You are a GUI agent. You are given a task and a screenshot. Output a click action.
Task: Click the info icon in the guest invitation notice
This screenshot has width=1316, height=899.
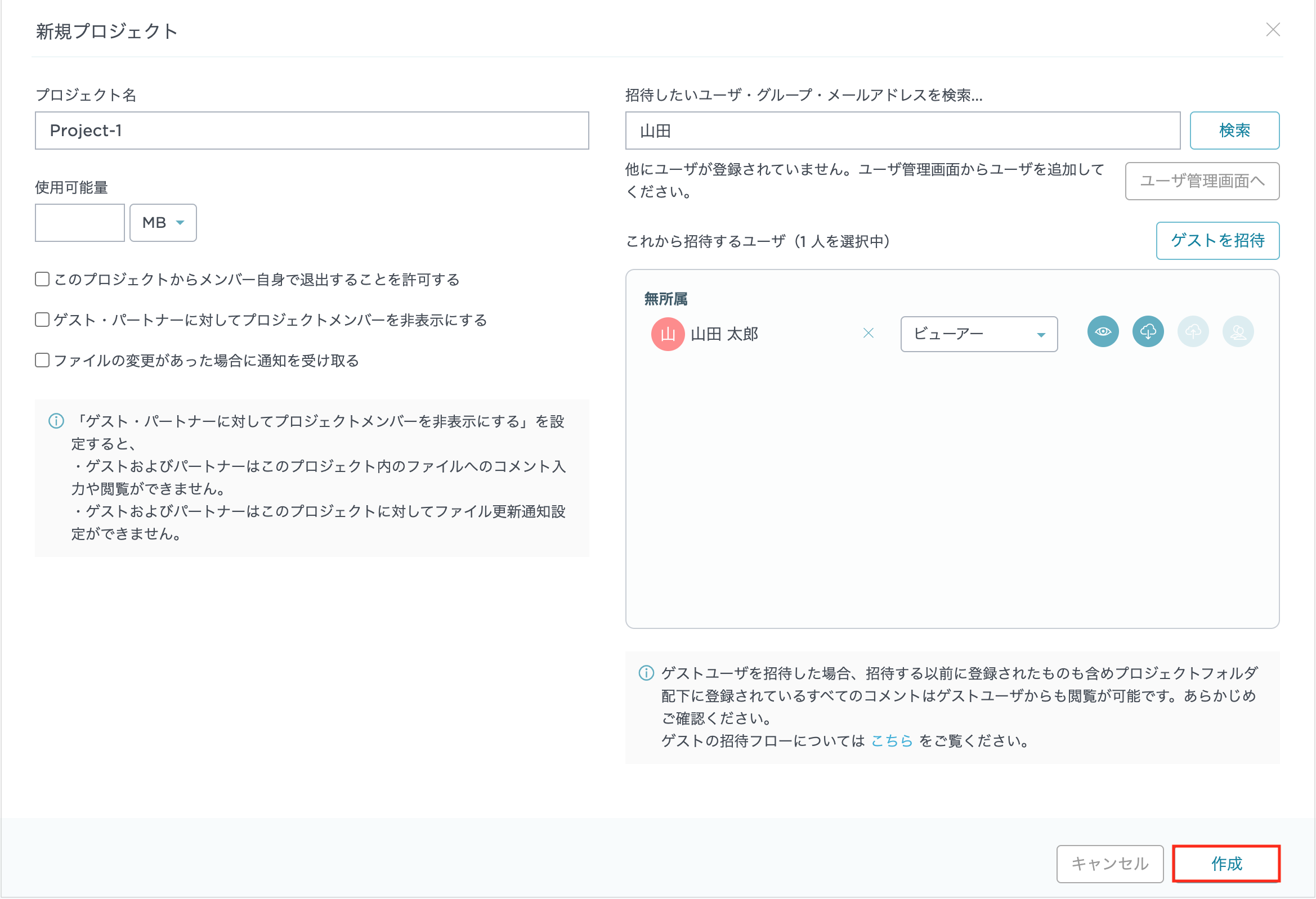[x=646, y=673]
